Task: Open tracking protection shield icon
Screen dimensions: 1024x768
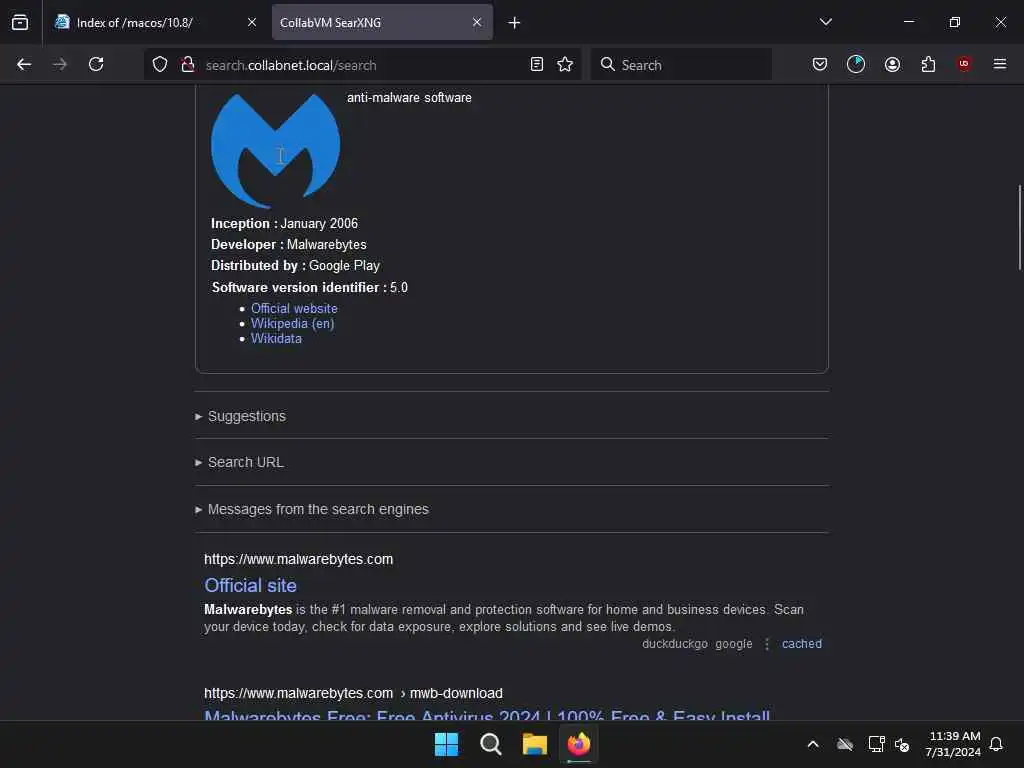Action: tap(160, 64)
